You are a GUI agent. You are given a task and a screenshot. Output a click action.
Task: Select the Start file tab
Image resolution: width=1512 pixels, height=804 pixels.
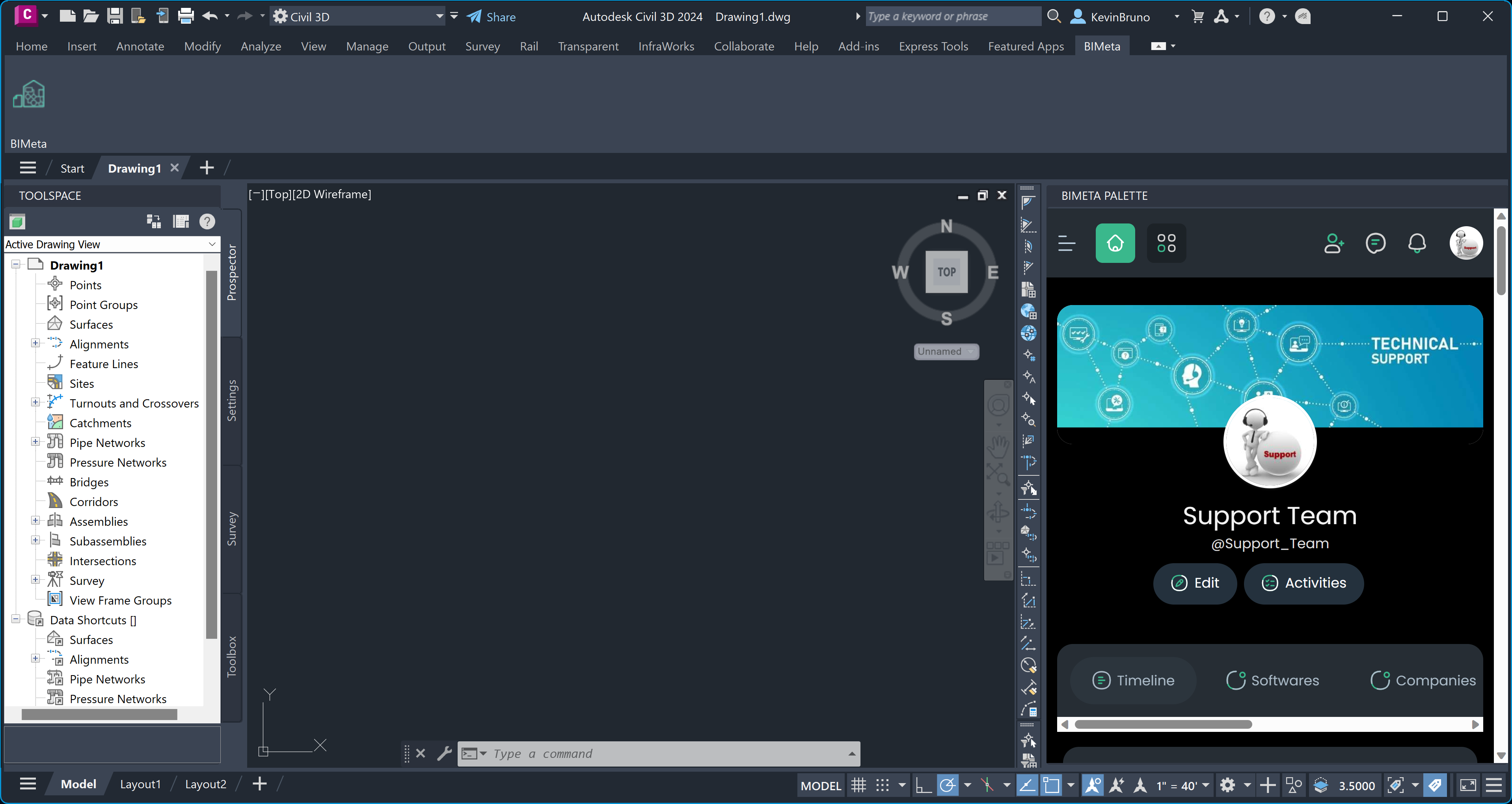click(72, 168)
